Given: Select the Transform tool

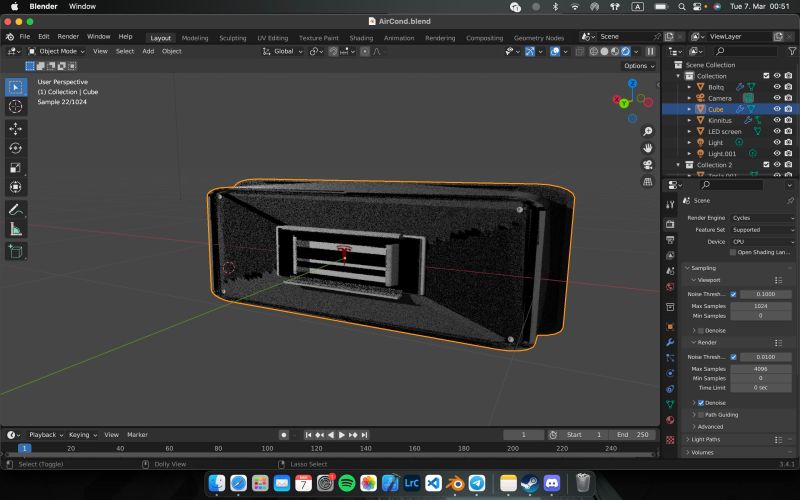Looking at the screenshot, I should point(16,187).
